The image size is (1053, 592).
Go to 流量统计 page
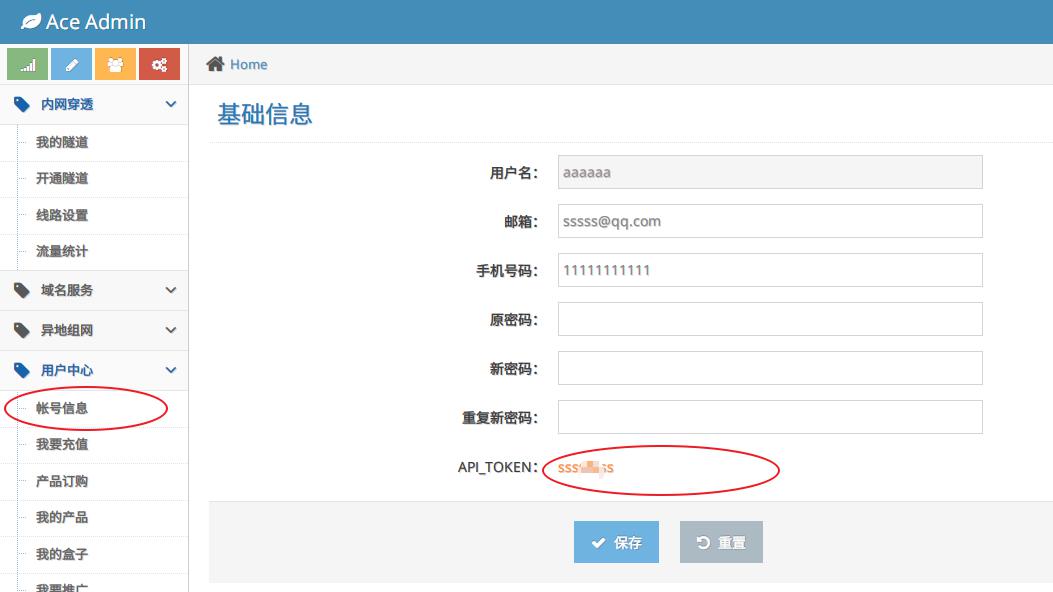tap(62, 251)
